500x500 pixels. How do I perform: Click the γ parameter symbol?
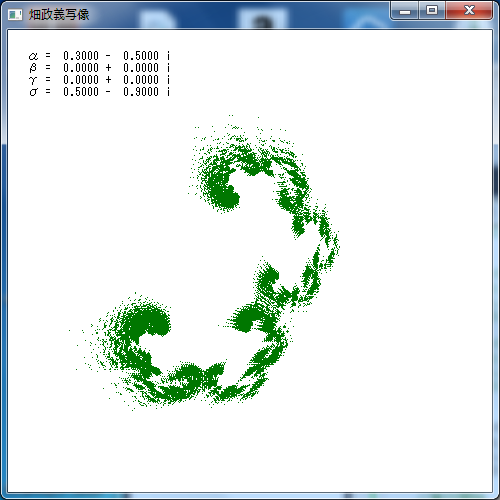[x=32, y=80]
